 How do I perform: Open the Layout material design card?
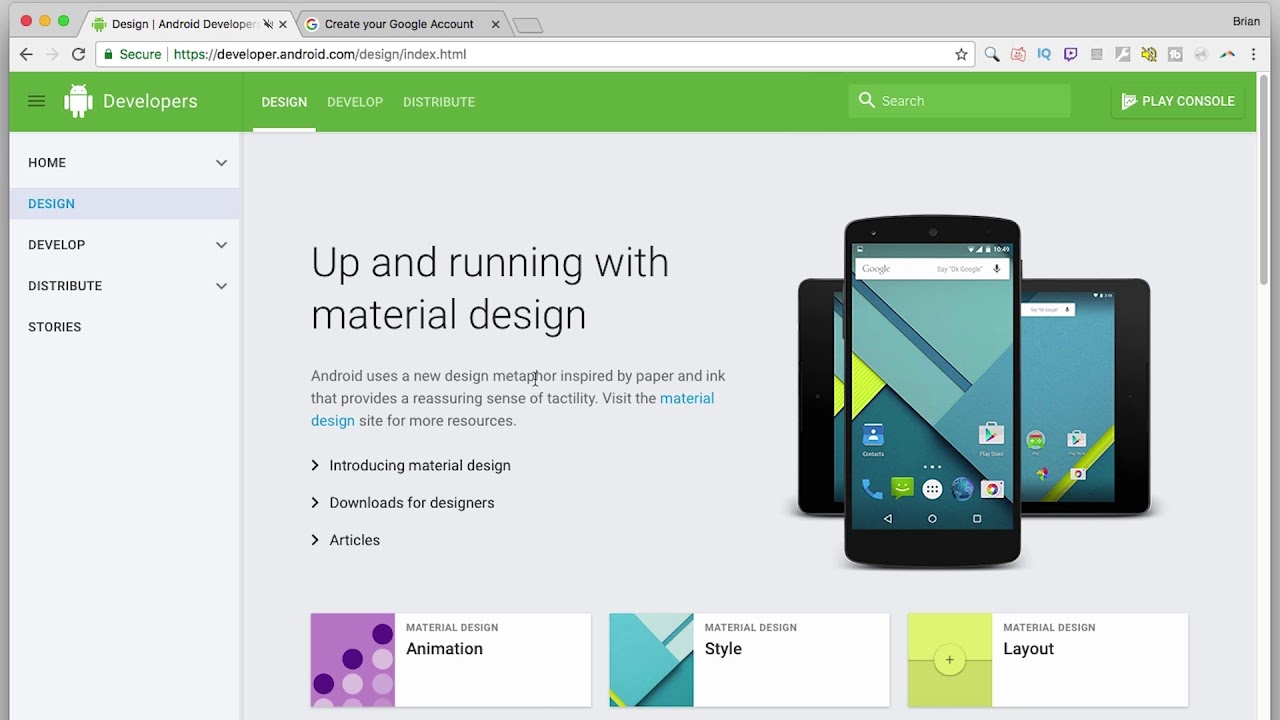tap(1048, 660)
